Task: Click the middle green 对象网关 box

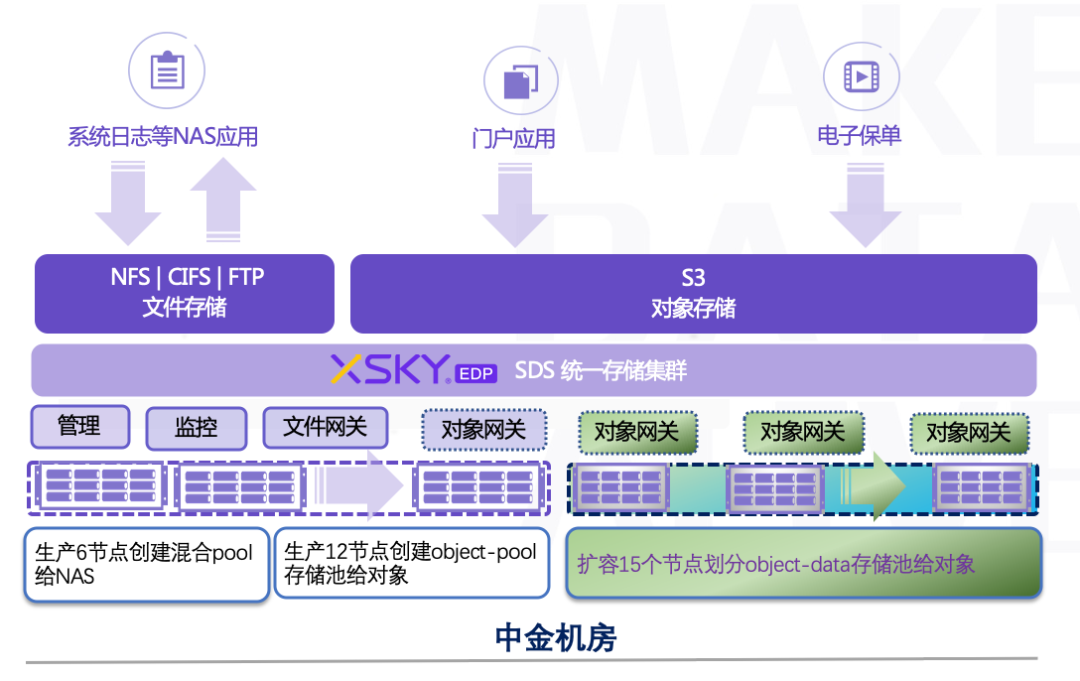Action: (x=803, y=432)
